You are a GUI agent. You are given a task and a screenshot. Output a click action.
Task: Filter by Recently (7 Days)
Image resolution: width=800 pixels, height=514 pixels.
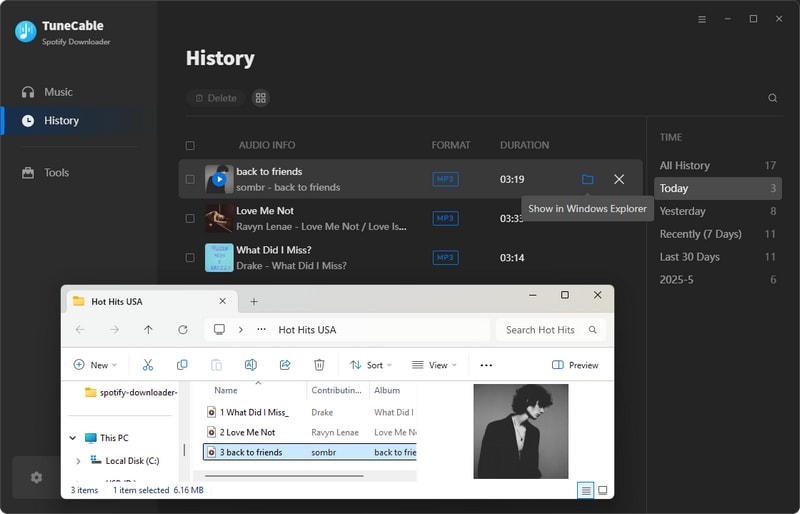click(x=717, y=234)
